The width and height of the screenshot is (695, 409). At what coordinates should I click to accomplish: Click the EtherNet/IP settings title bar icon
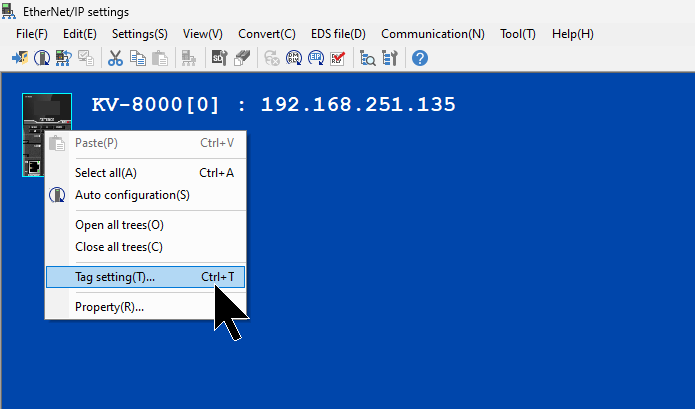9,11
